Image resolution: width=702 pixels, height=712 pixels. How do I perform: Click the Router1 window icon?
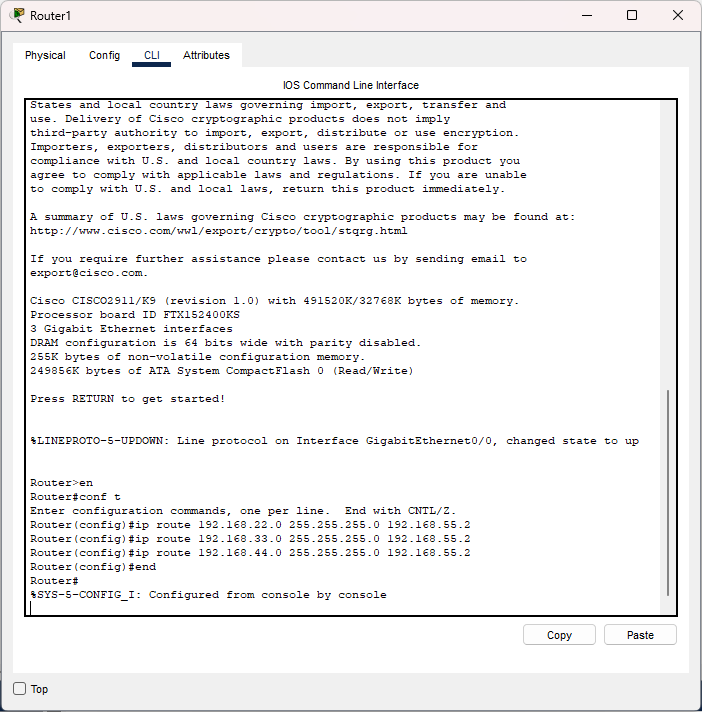(x=17, y=15)
